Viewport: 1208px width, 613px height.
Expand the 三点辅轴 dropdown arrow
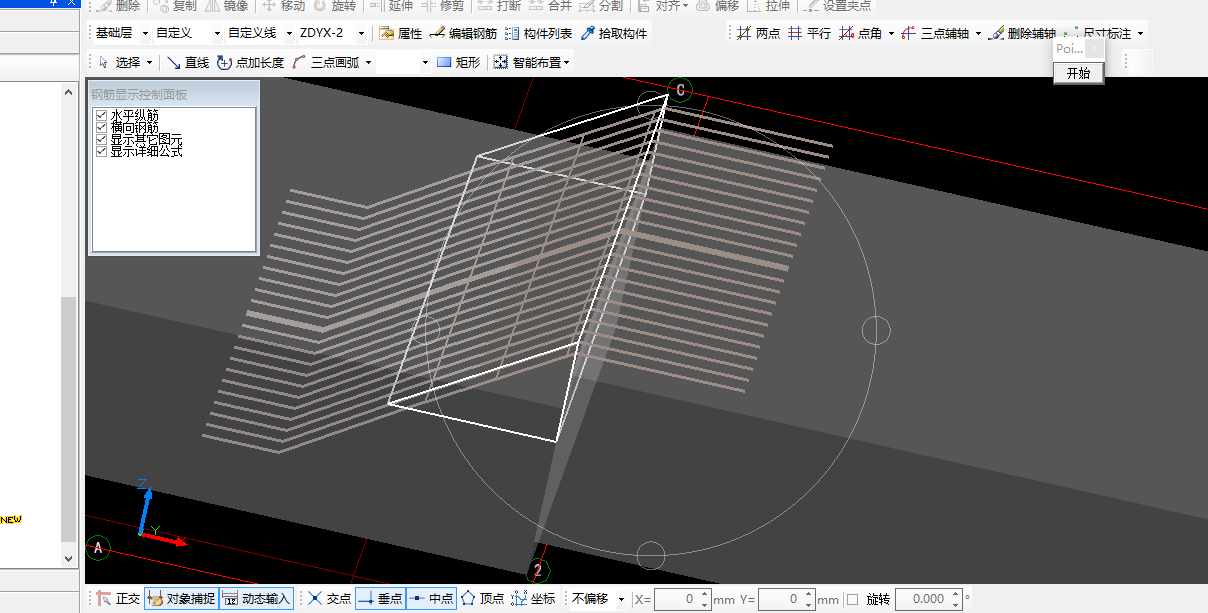pos(978,33)
